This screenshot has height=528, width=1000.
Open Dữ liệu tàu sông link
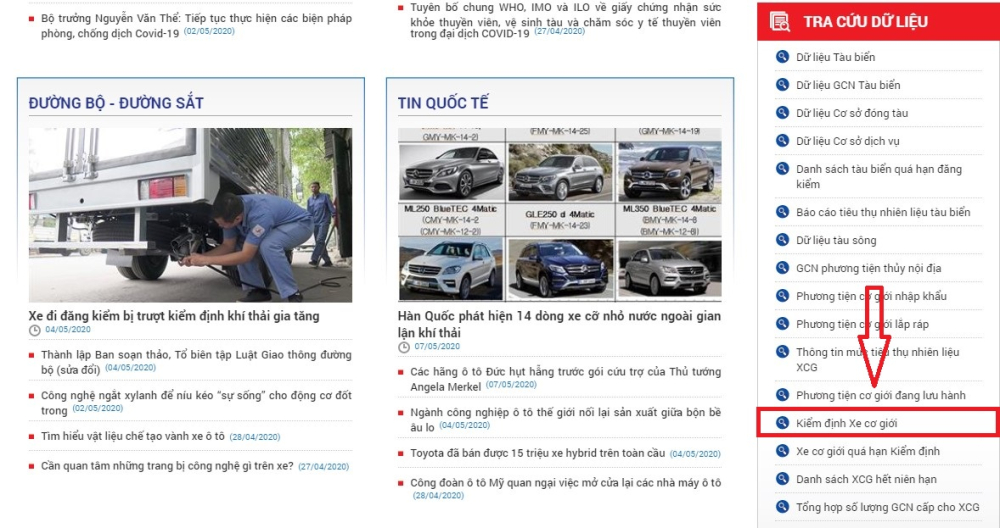[x=836, y=240]
